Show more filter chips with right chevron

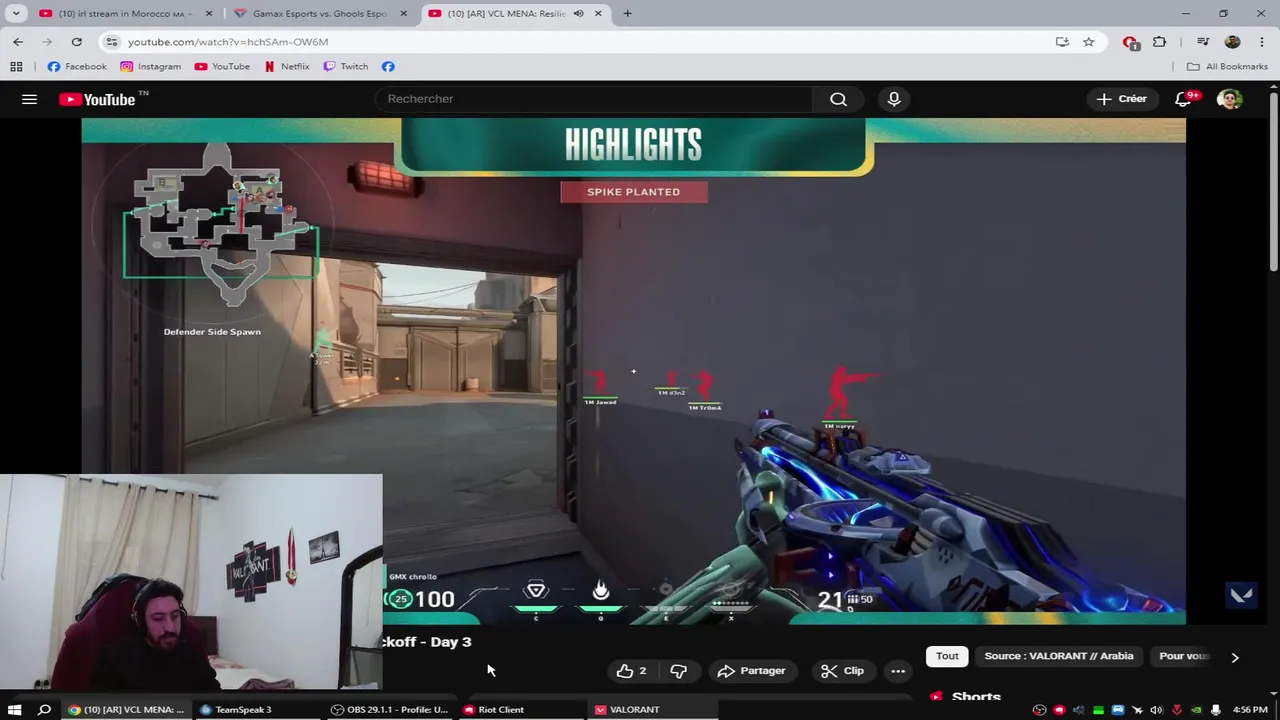(1235, 657)
